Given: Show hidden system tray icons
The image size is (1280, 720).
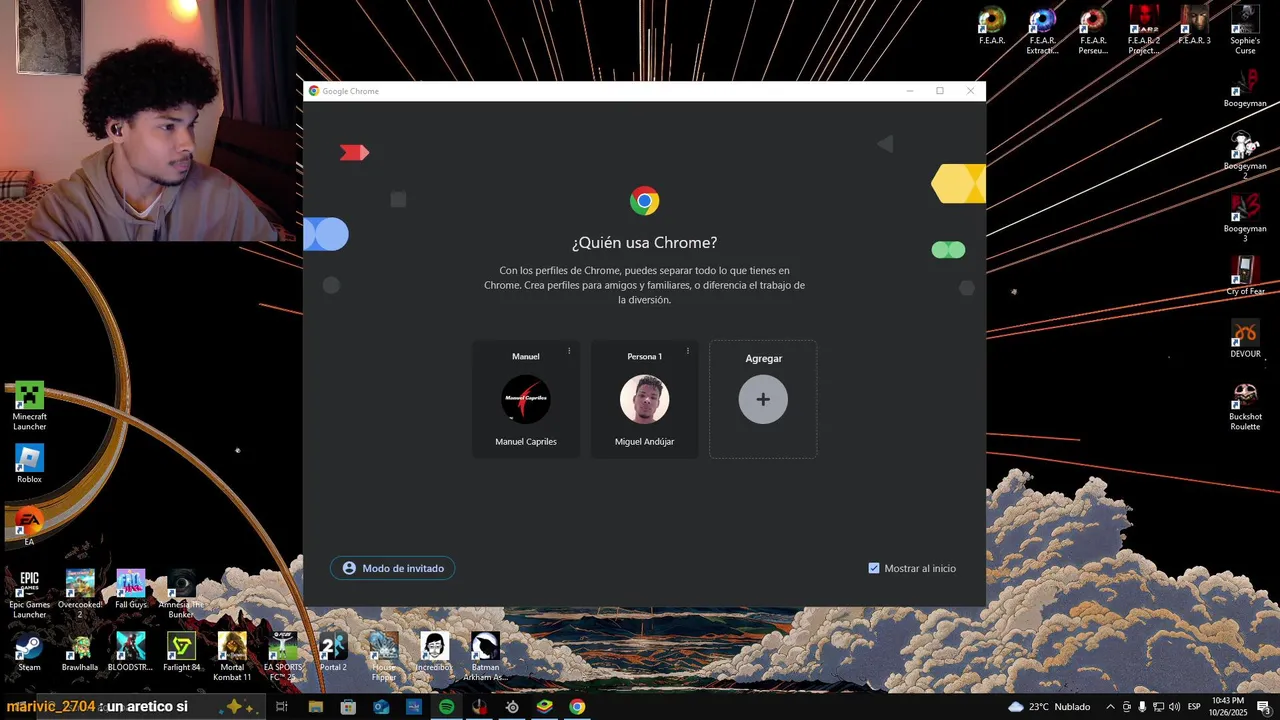Looking at the screenshot, I should tap(1110, 707).
